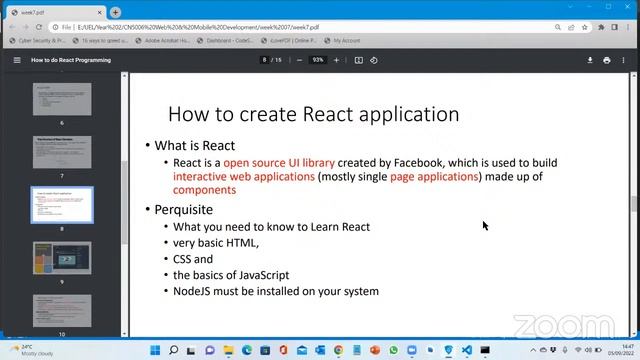Click the 93% zoom level field

[318, 60]
